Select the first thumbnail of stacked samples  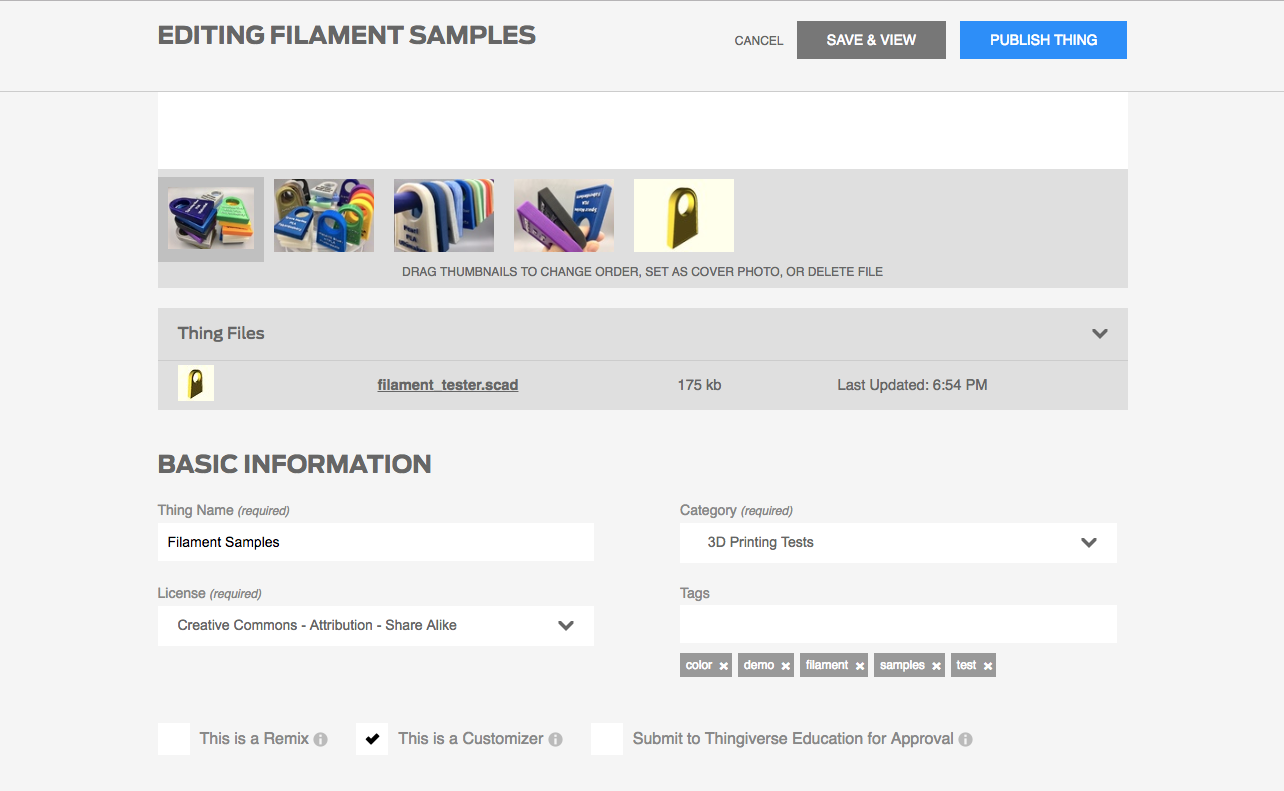tap(211, 219)
